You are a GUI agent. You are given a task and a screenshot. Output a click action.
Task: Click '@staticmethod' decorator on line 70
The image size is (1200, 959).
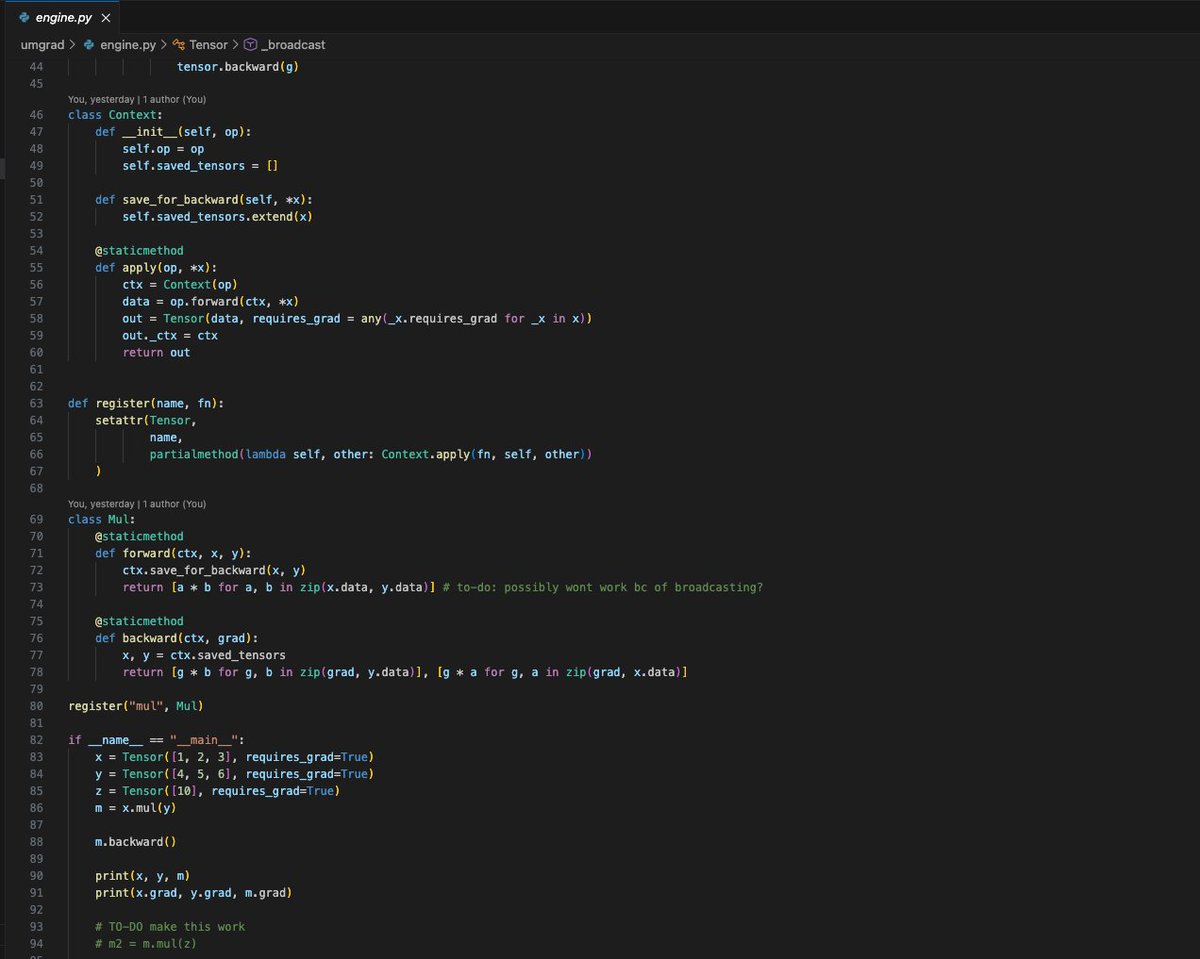pyautogui.click(x=139, y=536)
